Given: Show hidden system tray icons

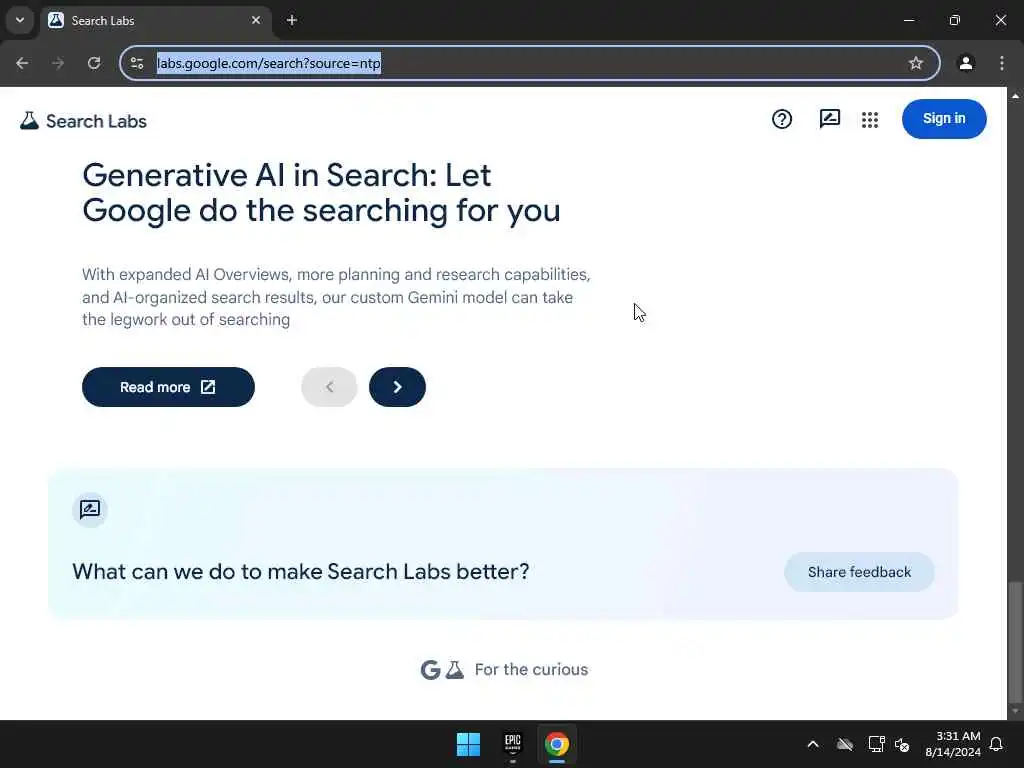Looking at the screenshot, I should (813, 744).
